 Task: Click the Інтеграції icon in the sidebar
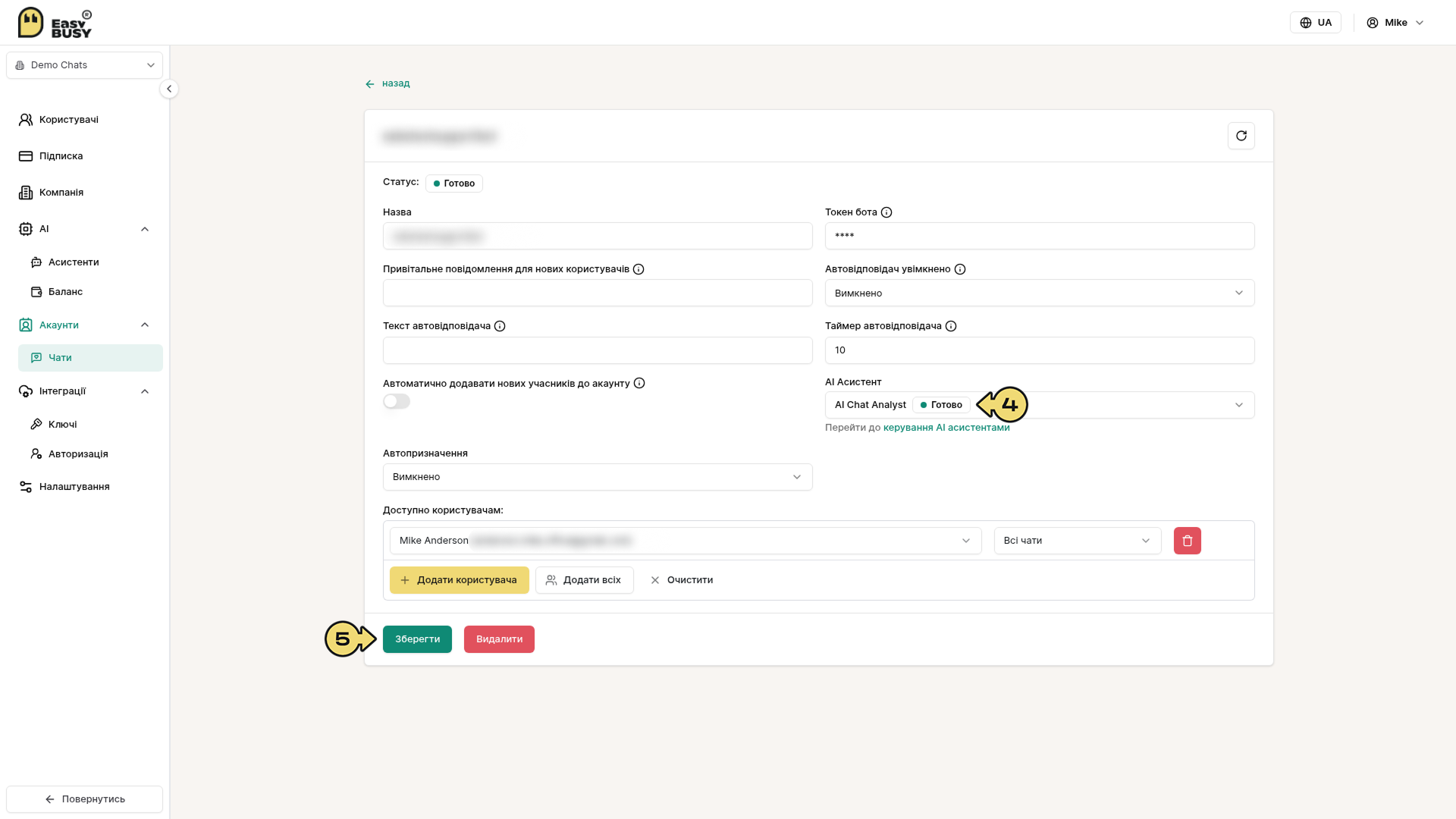26,391
